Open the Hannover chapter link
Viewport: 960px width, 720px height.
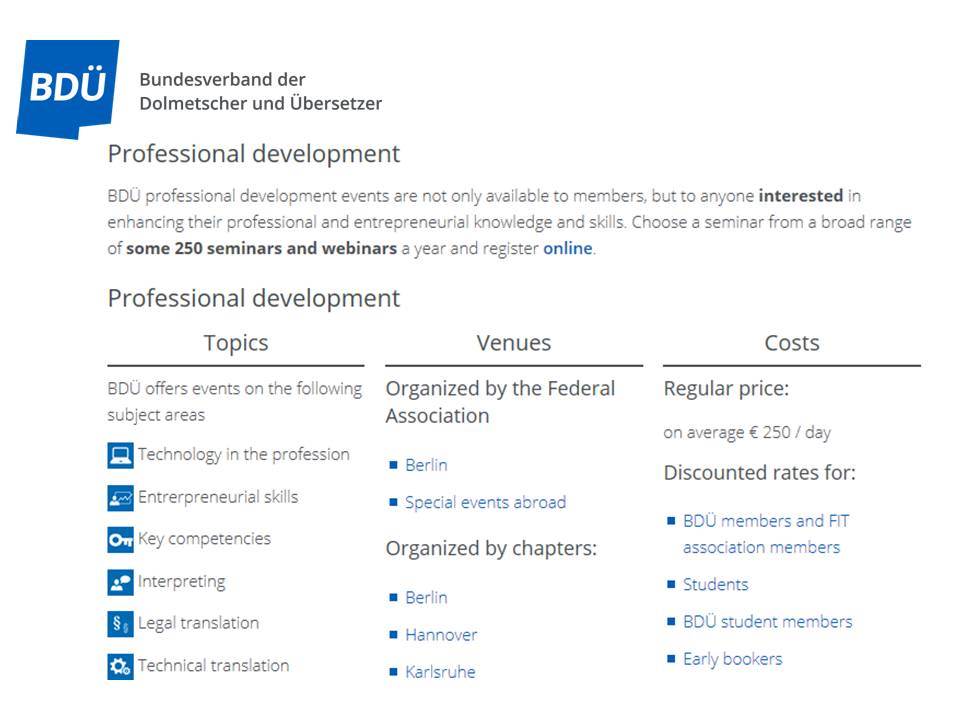(x=441, y=635)
